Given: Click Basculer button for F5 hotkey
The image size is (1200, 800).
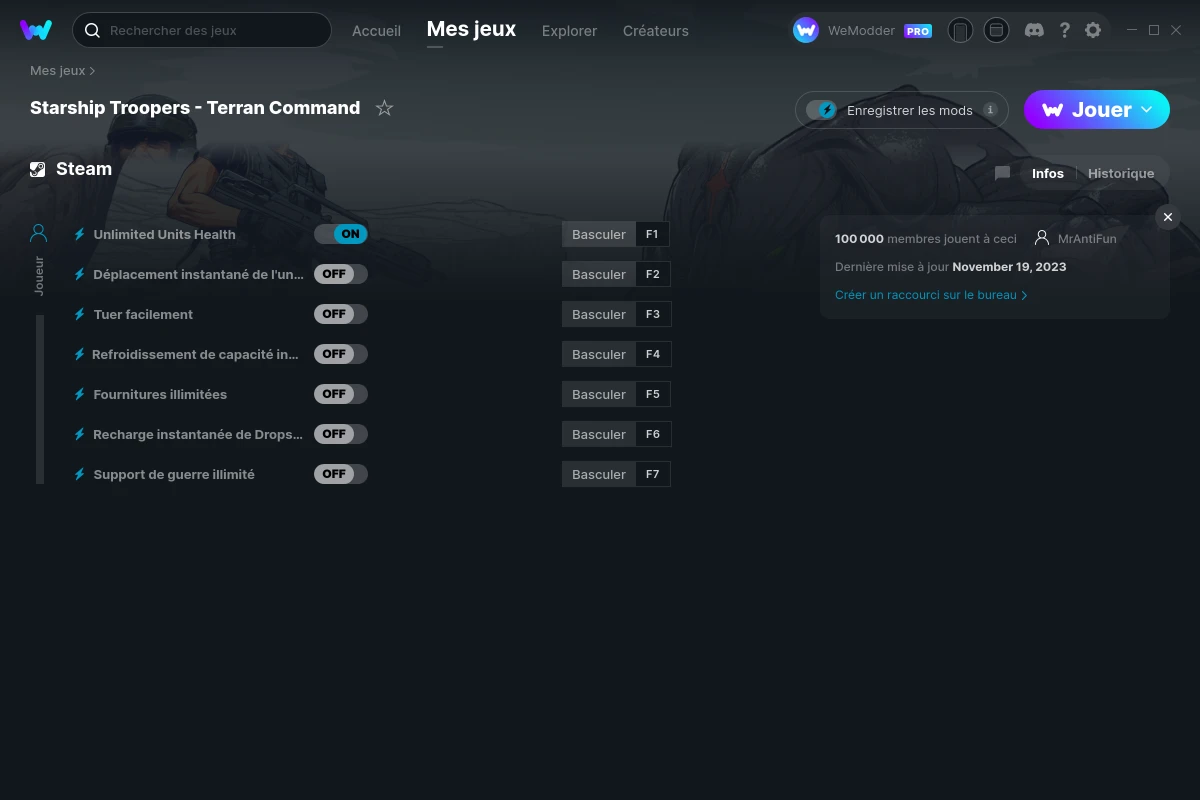Looking at the screenshot, I should [x=599, y=394].
